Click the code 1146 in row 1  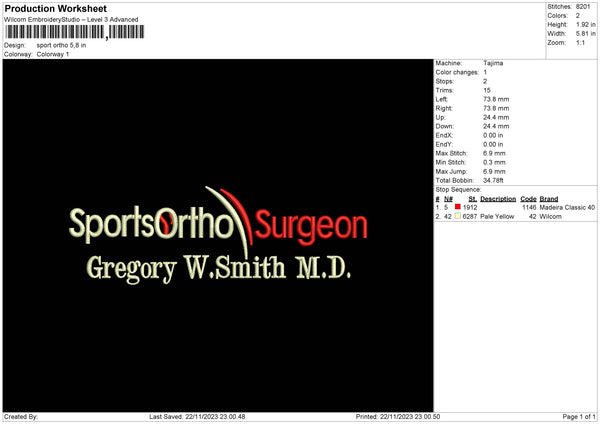coord(529,207)
